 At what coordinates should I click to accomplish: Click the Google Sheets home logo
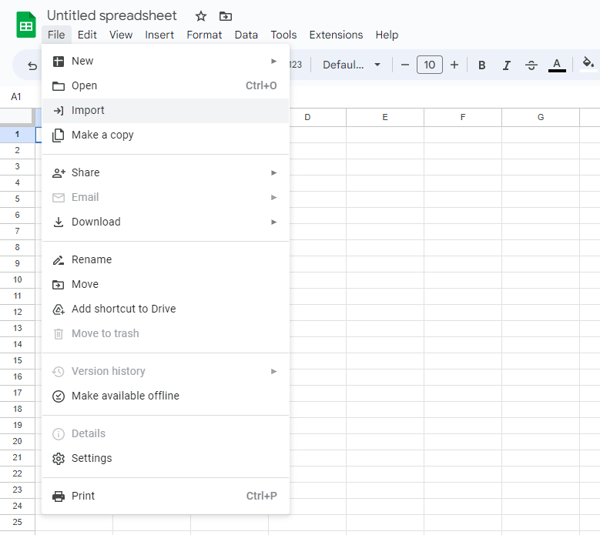click(26, 24)
